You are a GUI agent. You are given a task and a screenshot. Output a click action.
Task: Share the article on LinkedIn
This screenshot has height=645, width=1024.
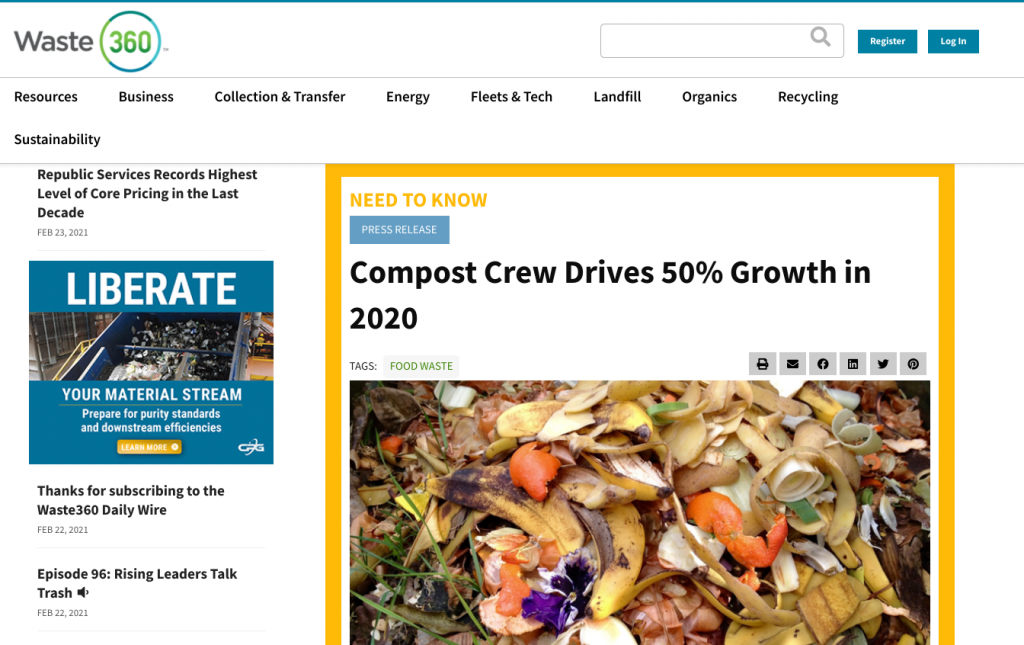(x=852, y=363)
